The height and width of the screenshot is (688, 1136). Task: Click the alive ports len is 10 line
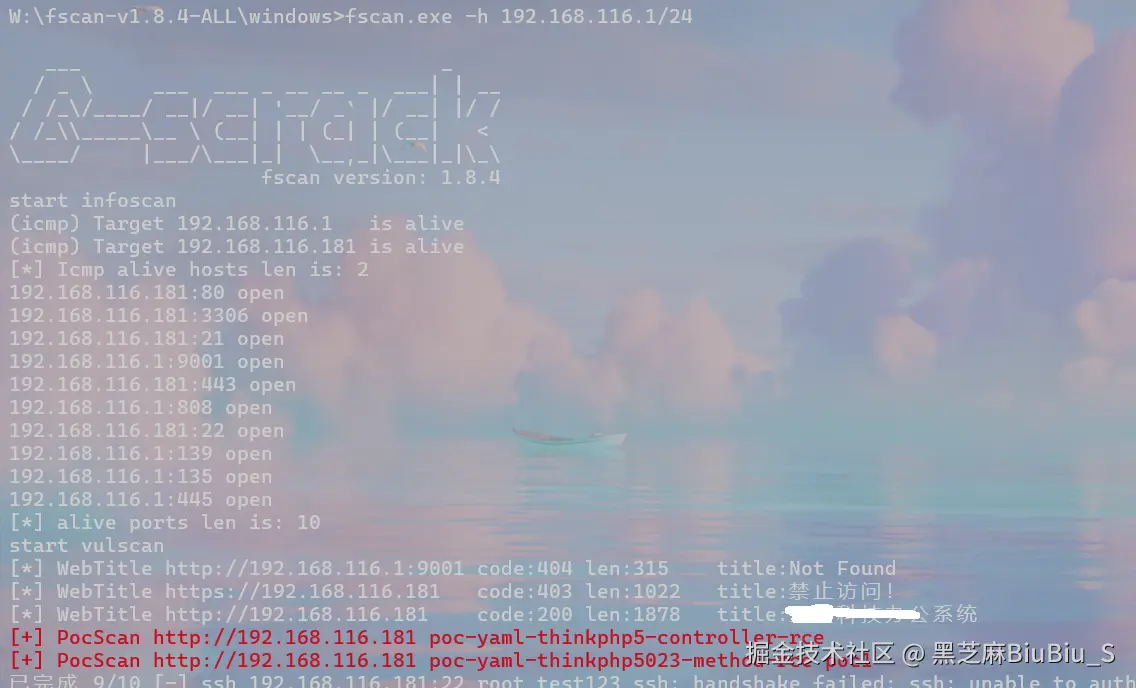click(164, 523)
